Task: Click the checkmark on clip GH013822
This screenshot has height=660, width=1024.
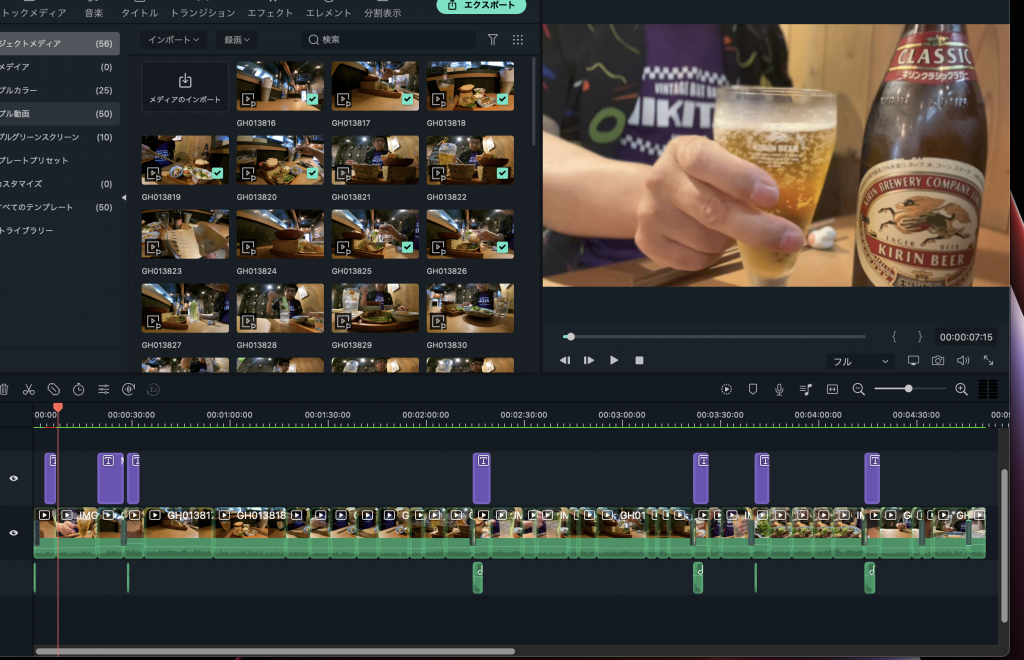Action: pos(502,173)
